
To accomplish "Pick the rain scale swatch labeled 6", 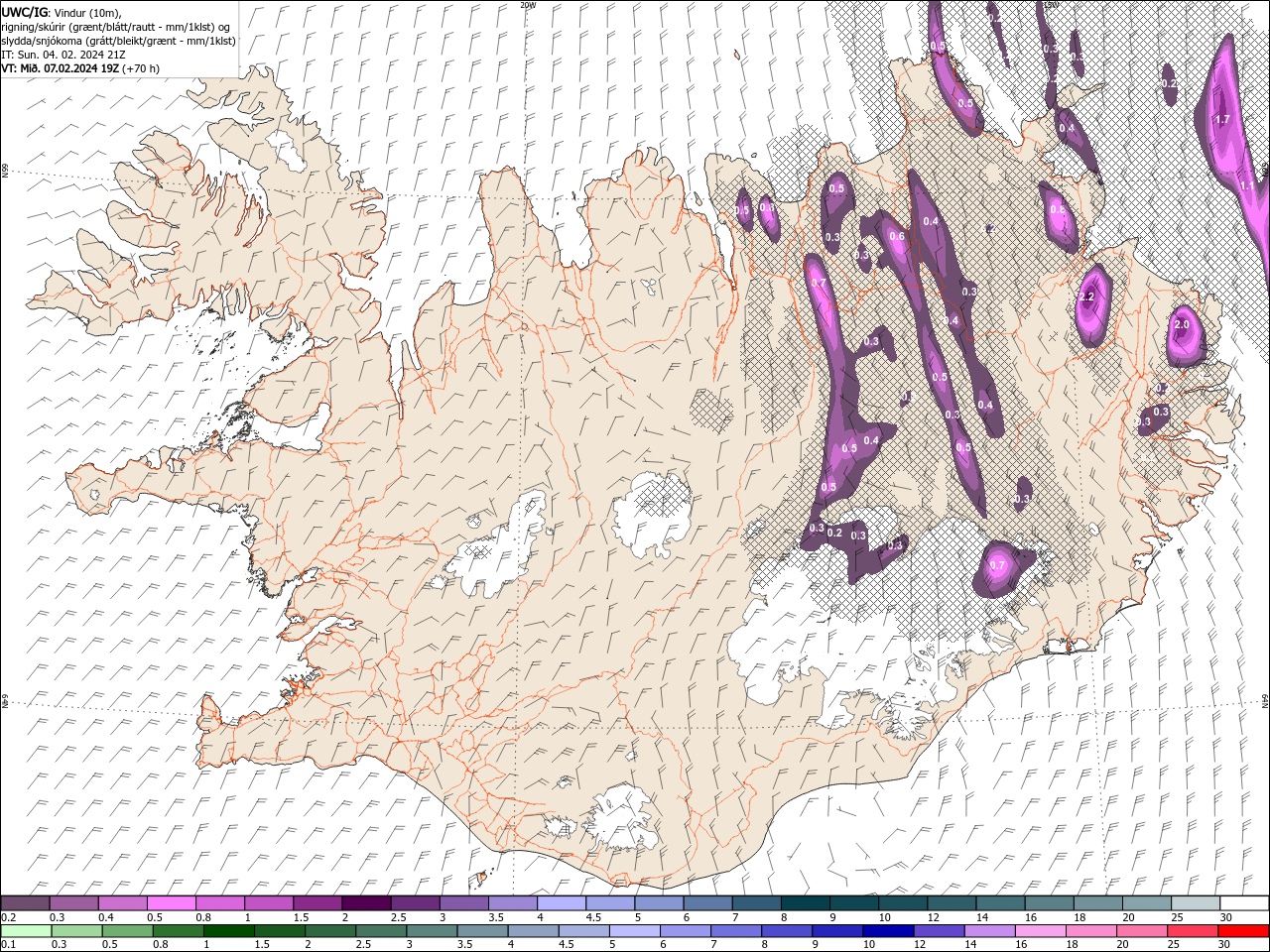I will [x=685, y=931].
